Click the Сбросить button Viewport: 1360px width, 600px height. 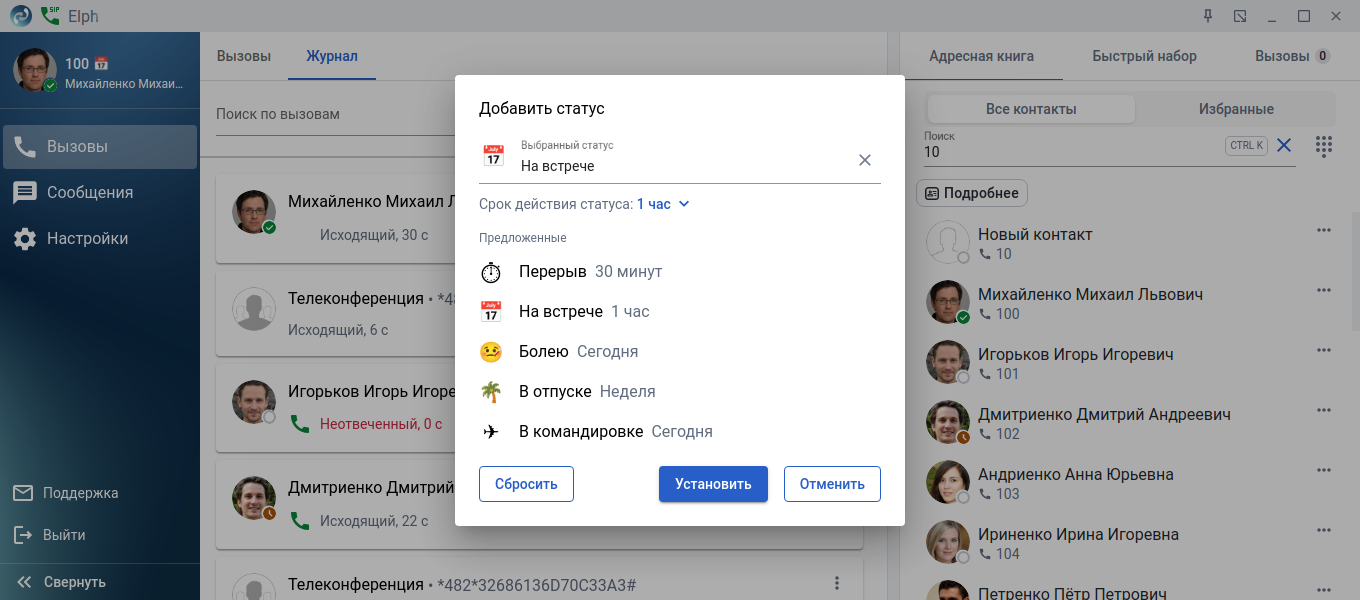point(526,484)
